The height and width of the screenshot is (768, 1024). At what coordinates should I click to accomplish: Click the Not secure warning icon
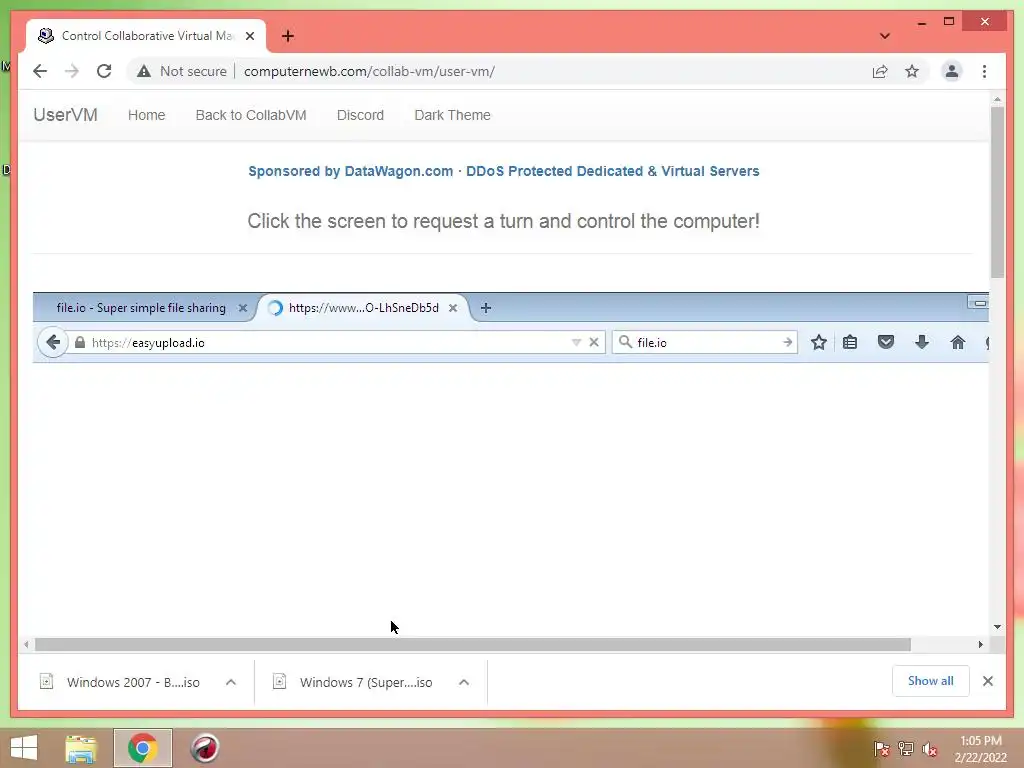tap(144, 71)
